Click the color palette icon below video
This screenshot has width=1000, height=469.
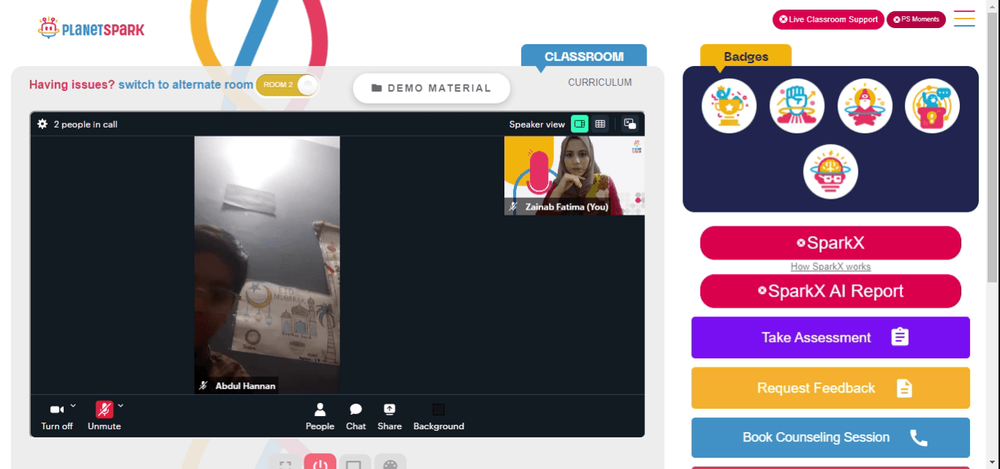[x=390, y=465]
